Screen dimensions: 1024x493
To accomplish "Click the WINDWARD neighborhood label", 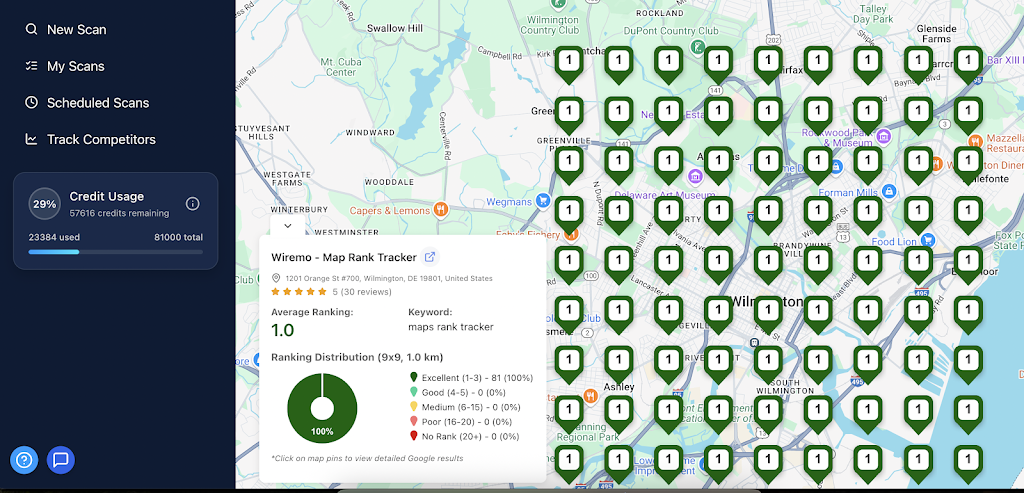I will [x=370, y=132].
